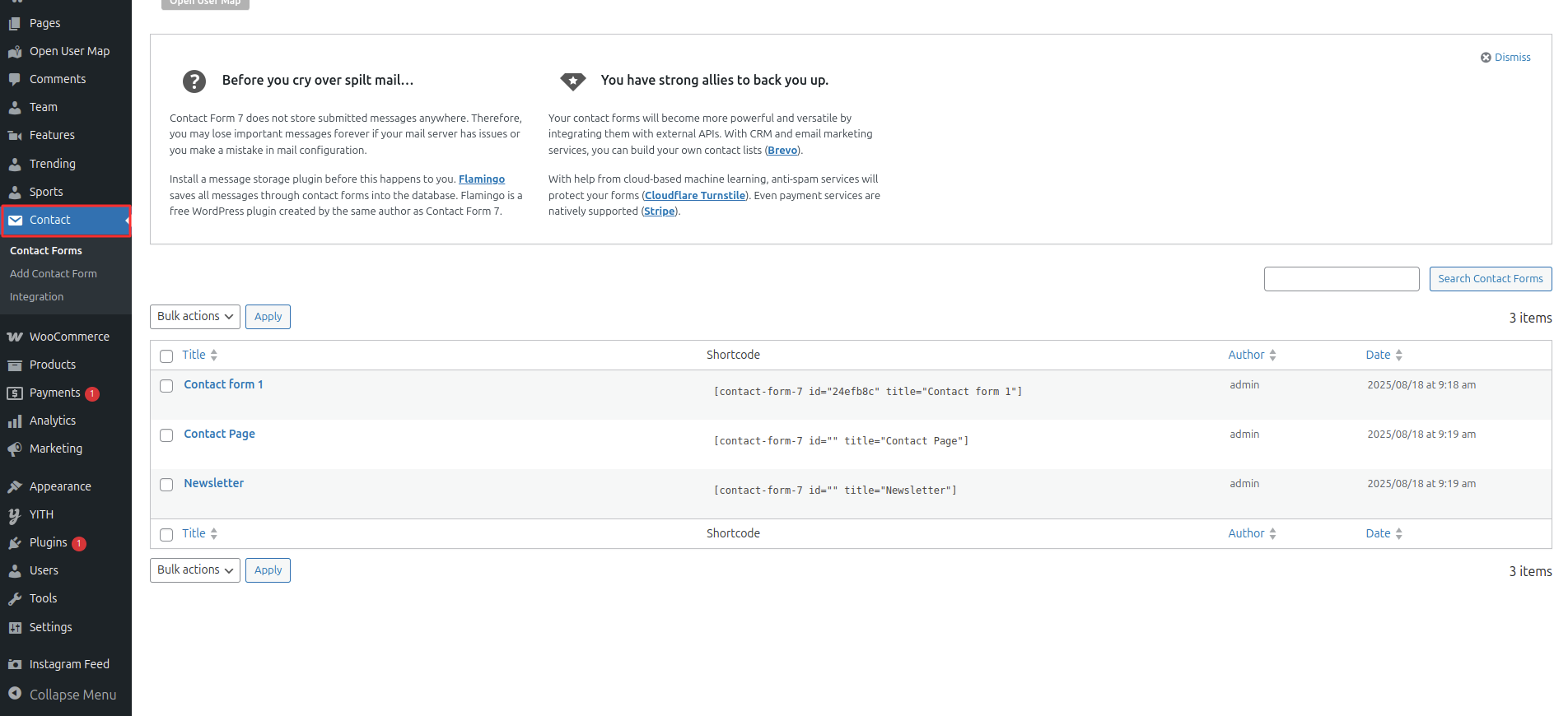
Task: Open the Integration submenu item
Action: [x=37, y=296]
